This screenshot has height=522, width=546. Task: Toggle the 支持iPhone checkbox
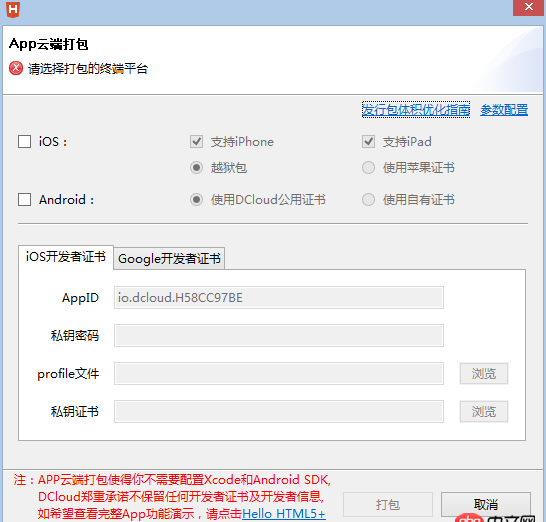[196, 142]
